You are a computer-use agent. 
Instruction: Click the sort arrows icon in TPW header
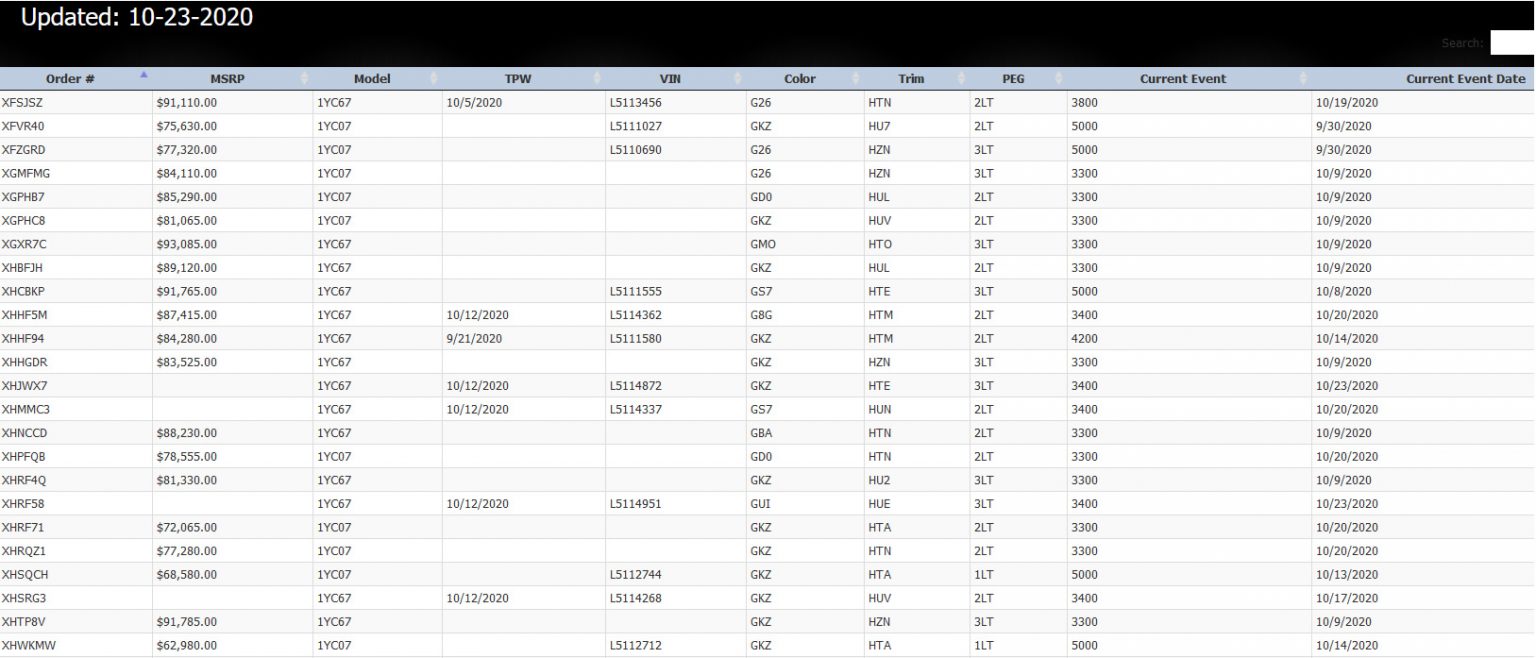pos(597,79)
